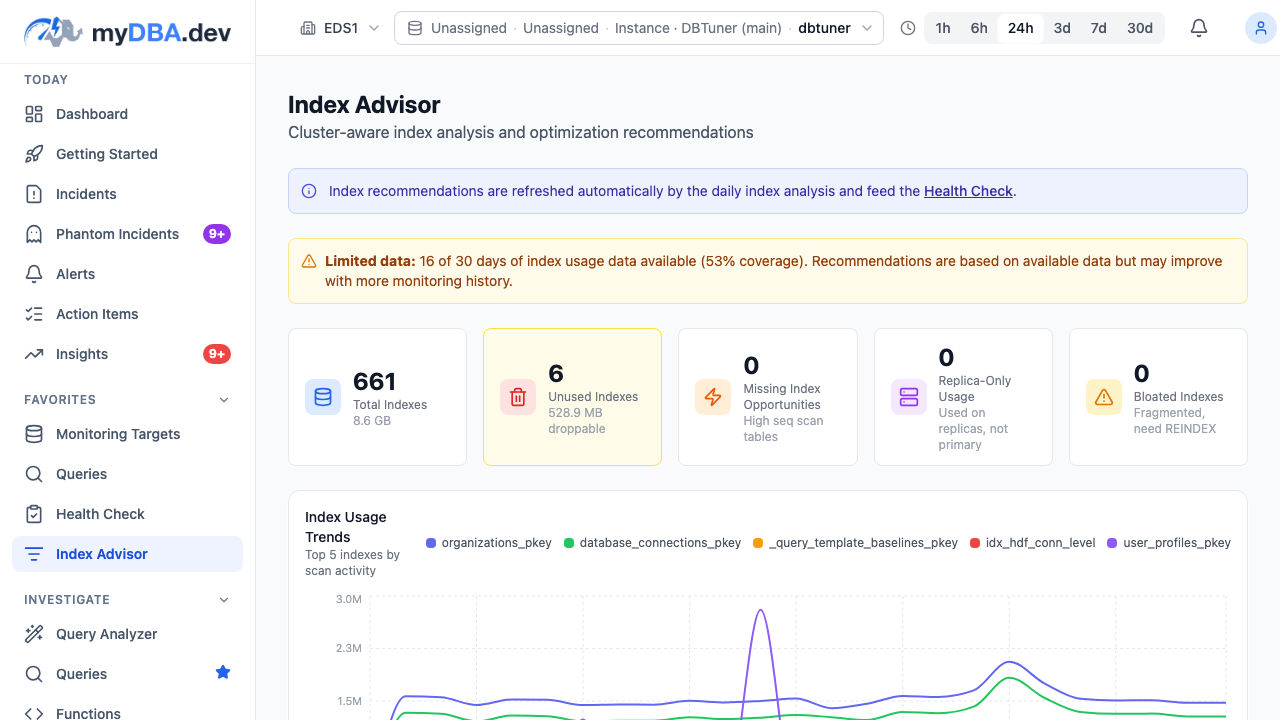The width and height of the screenshot is (1280, 720).
Task: Open the EDS1 organization dropdown
Action: 340,28
